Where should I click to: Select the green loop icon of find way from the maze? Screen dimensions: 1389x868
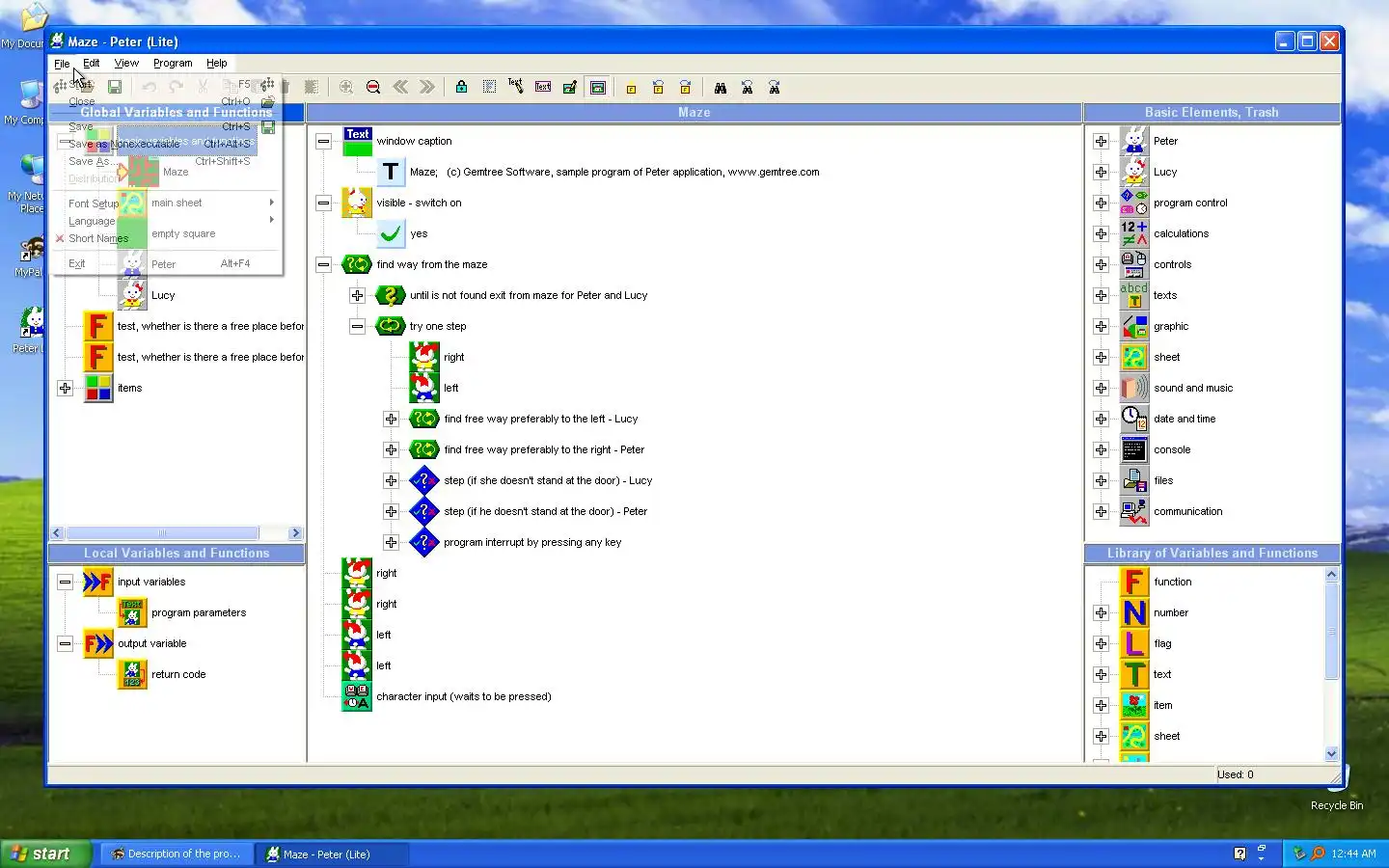coord(358,264)
